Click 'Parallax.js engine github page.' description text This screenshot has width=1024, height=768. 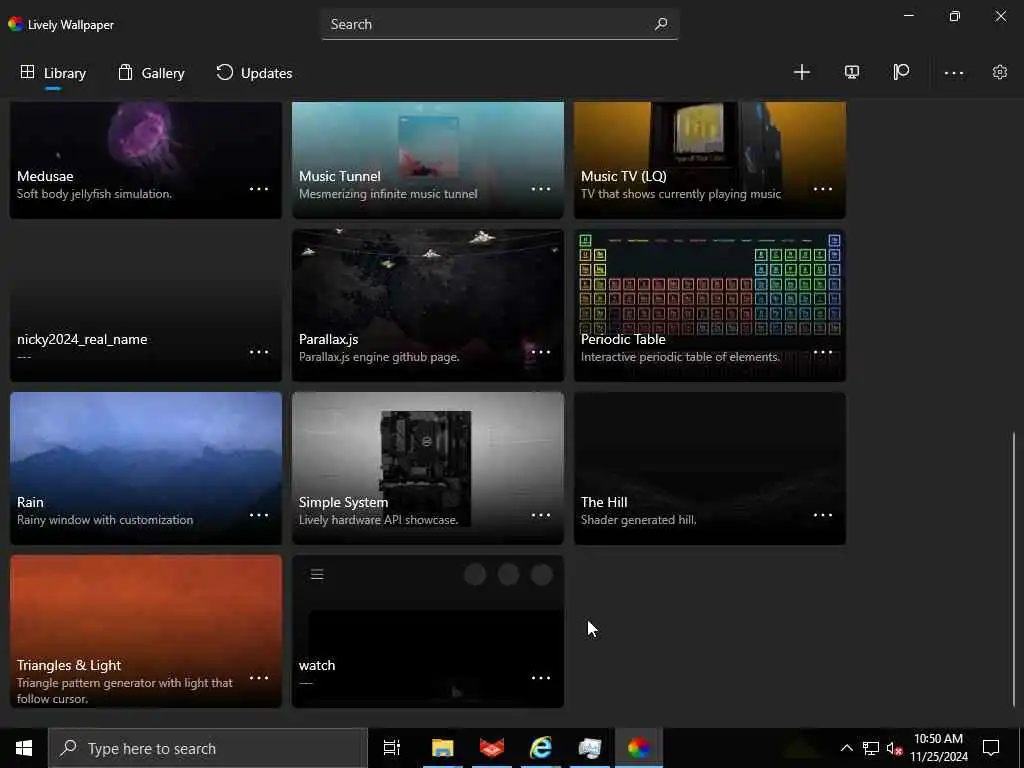click(x=379, y=357)
